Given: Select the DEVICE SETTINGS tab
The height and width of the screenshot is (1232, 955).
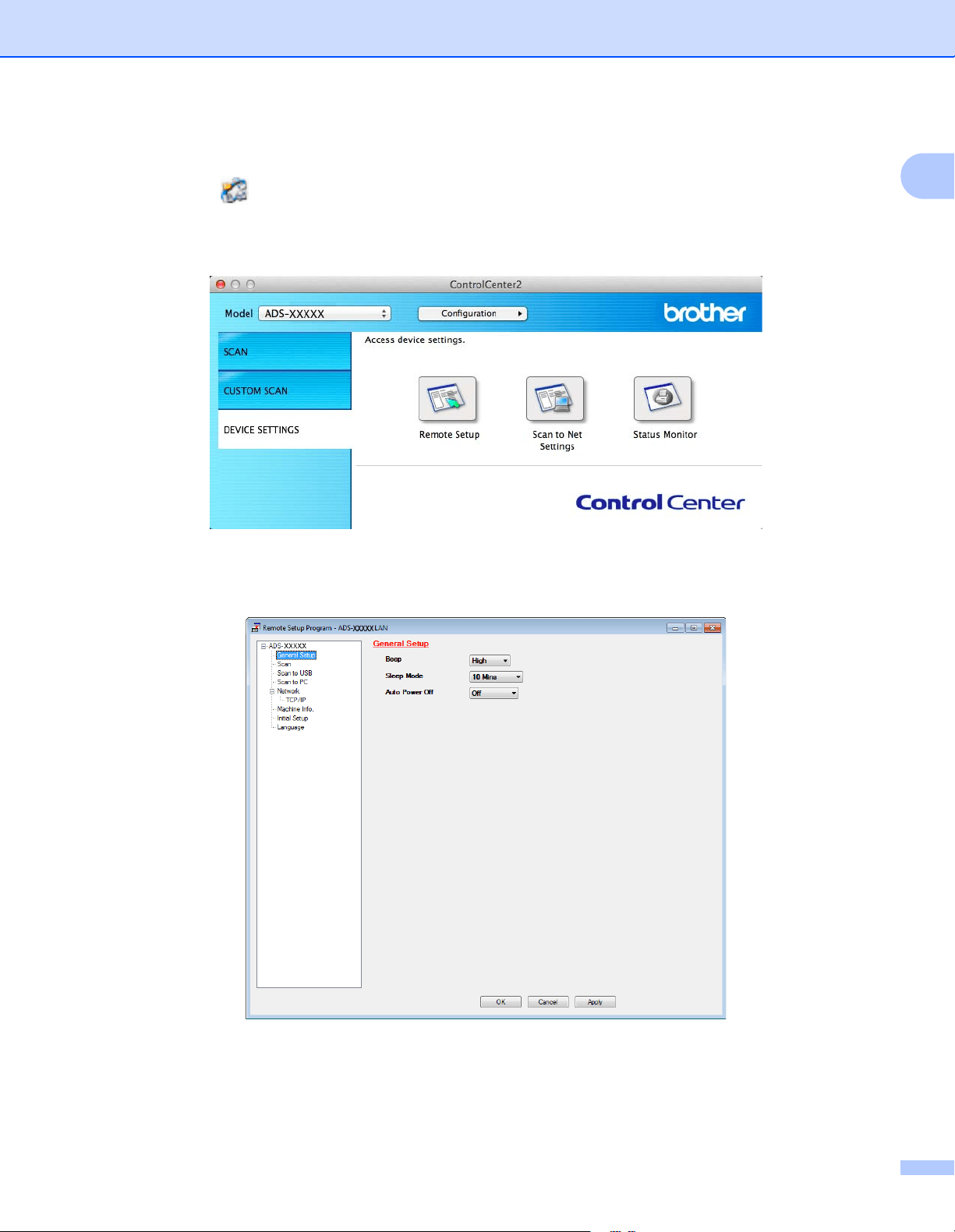Looking at the screenshot, I should 285,429.
